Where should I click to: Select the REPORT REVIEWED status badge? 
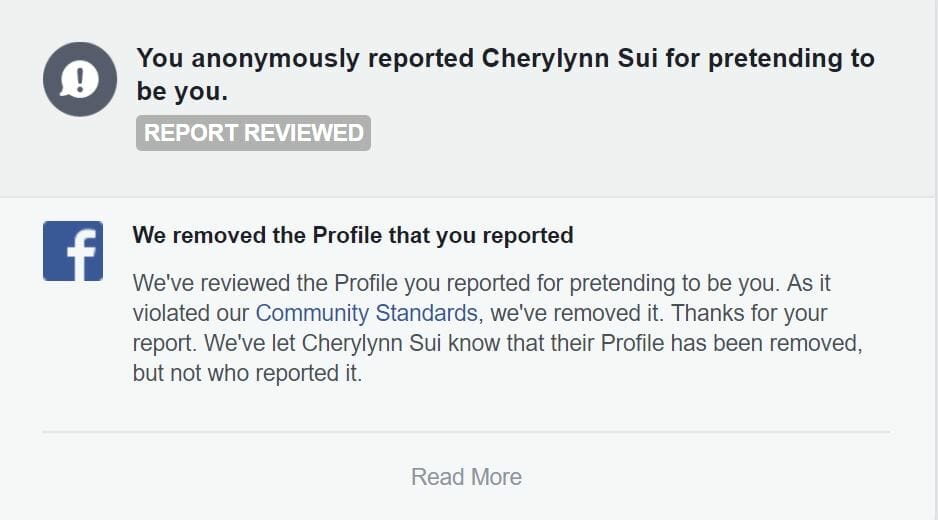tap(253, 133)
